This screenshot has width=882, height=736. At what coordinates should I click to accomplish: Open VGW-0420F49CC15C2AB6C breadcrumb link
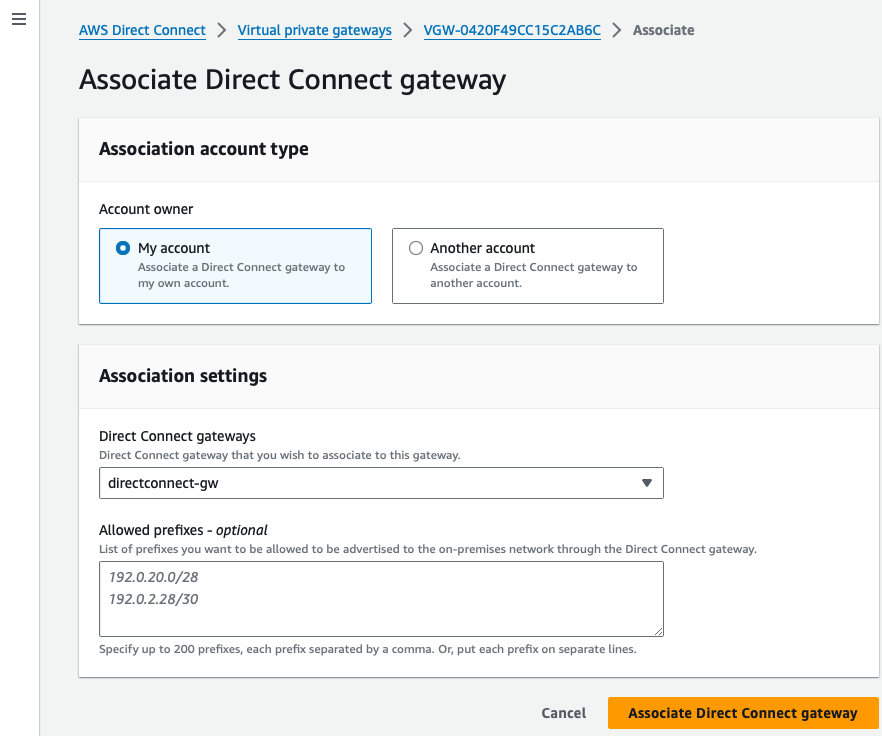click(x=512, y=30)
